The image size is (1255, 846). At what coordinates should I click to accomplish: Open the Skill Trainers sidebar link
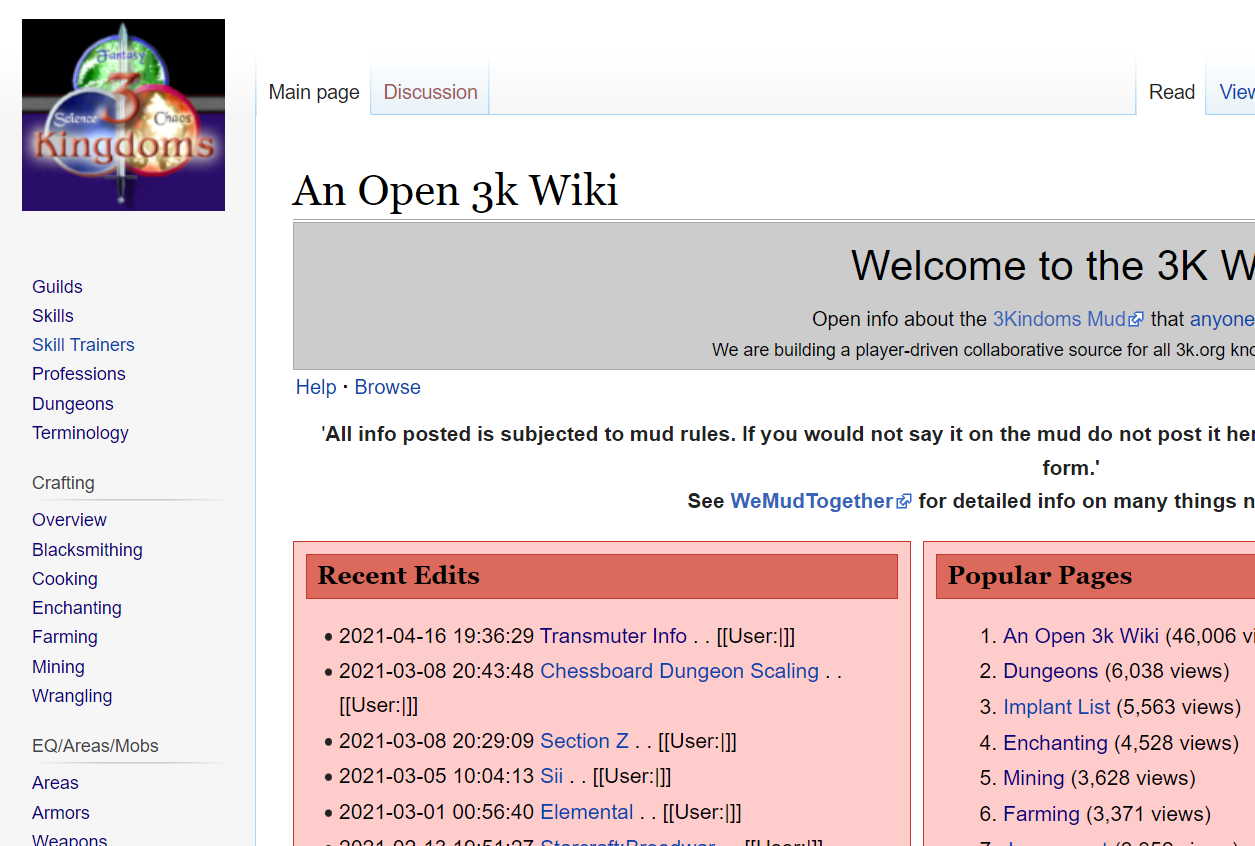click(x=83, y=345)
